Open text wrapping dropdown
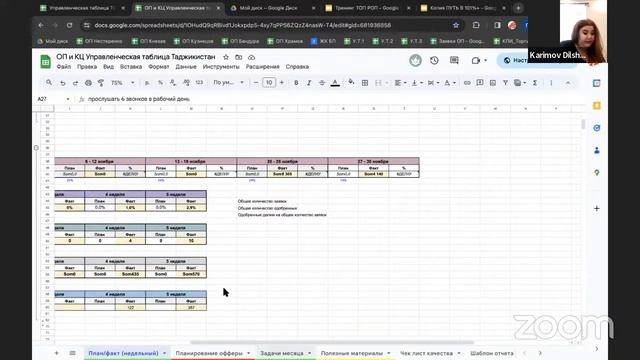Viewport: 640px width, 360px height. 433,83
